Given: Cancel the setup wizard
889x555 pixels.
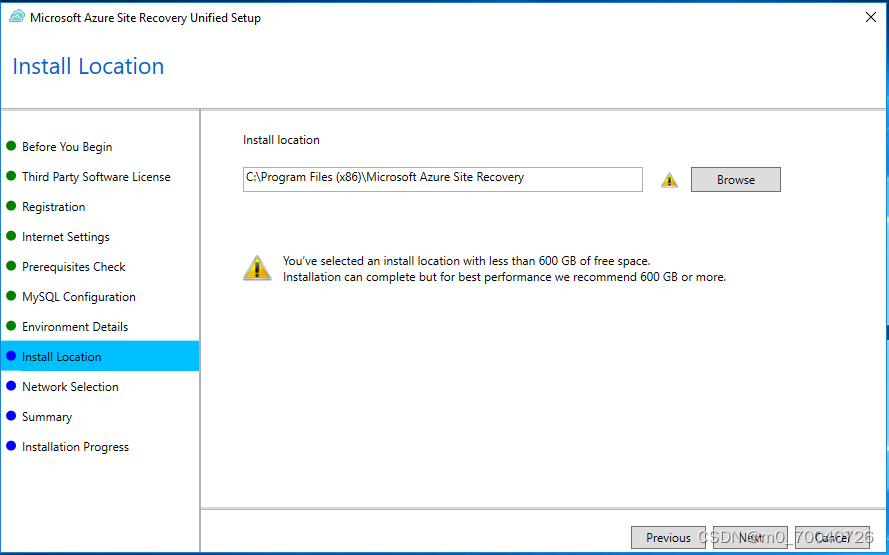Looking at the screenshot, I should [x=832, y=537].
